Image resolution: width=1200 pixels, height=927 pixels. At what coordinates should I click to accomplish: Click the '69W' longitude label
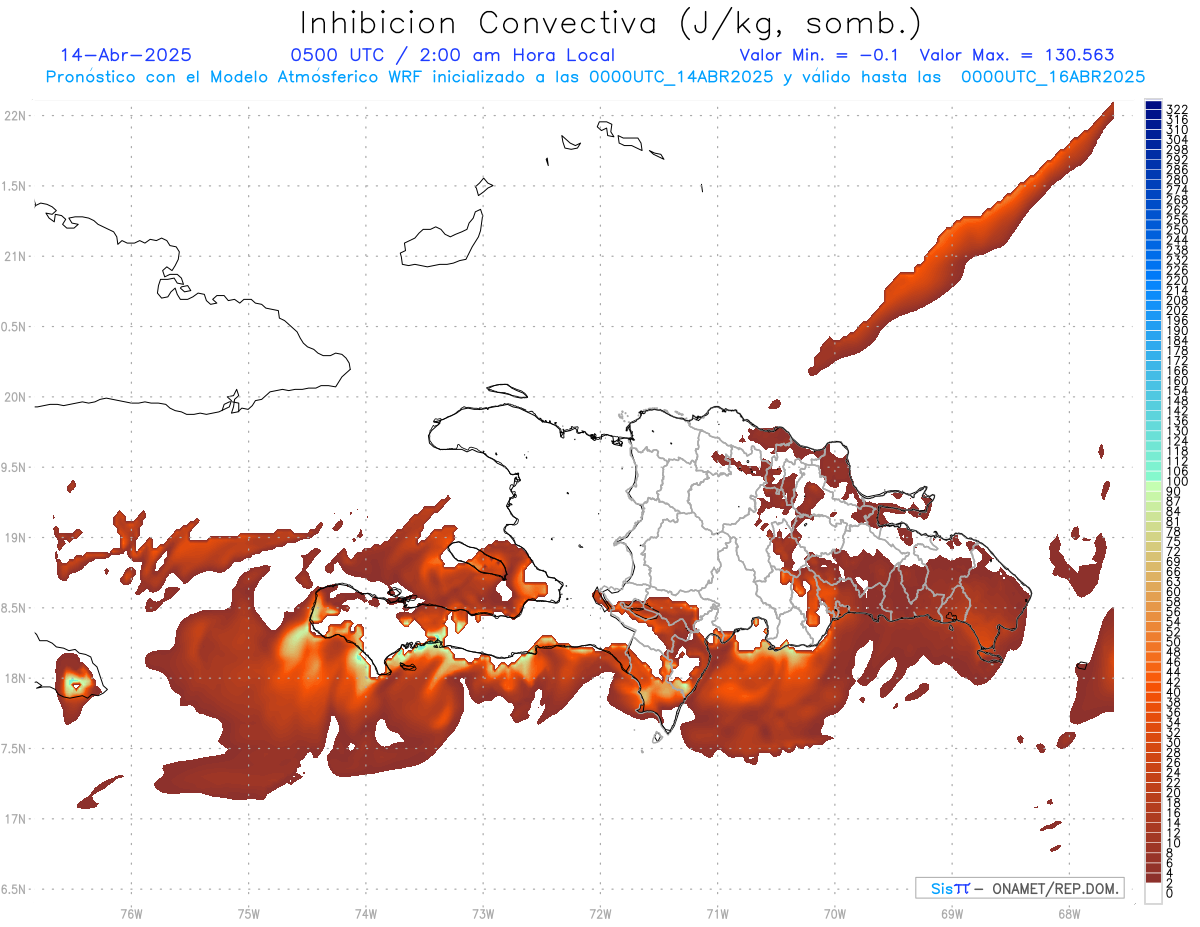point(952,913)
